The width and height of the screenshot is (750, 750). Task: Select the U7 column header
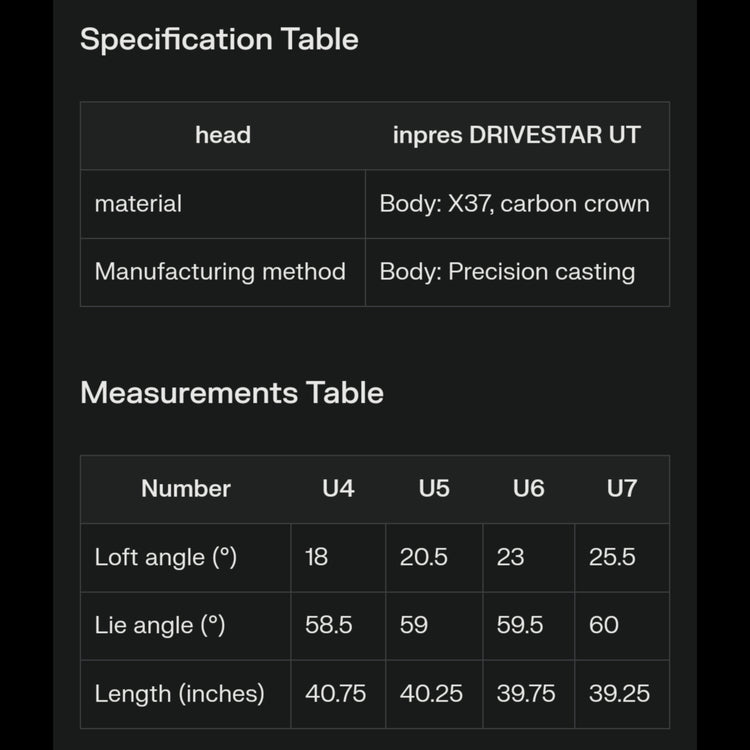click(622, 489)
